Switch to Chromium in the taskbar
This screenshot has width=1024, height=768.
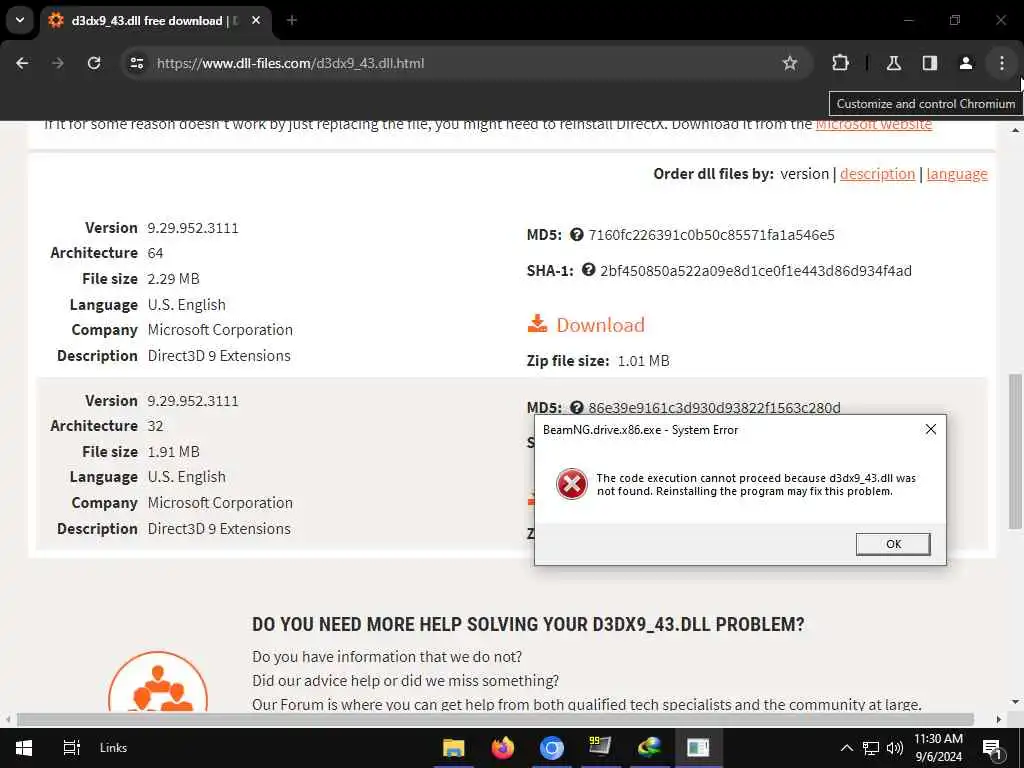[551, 748]
